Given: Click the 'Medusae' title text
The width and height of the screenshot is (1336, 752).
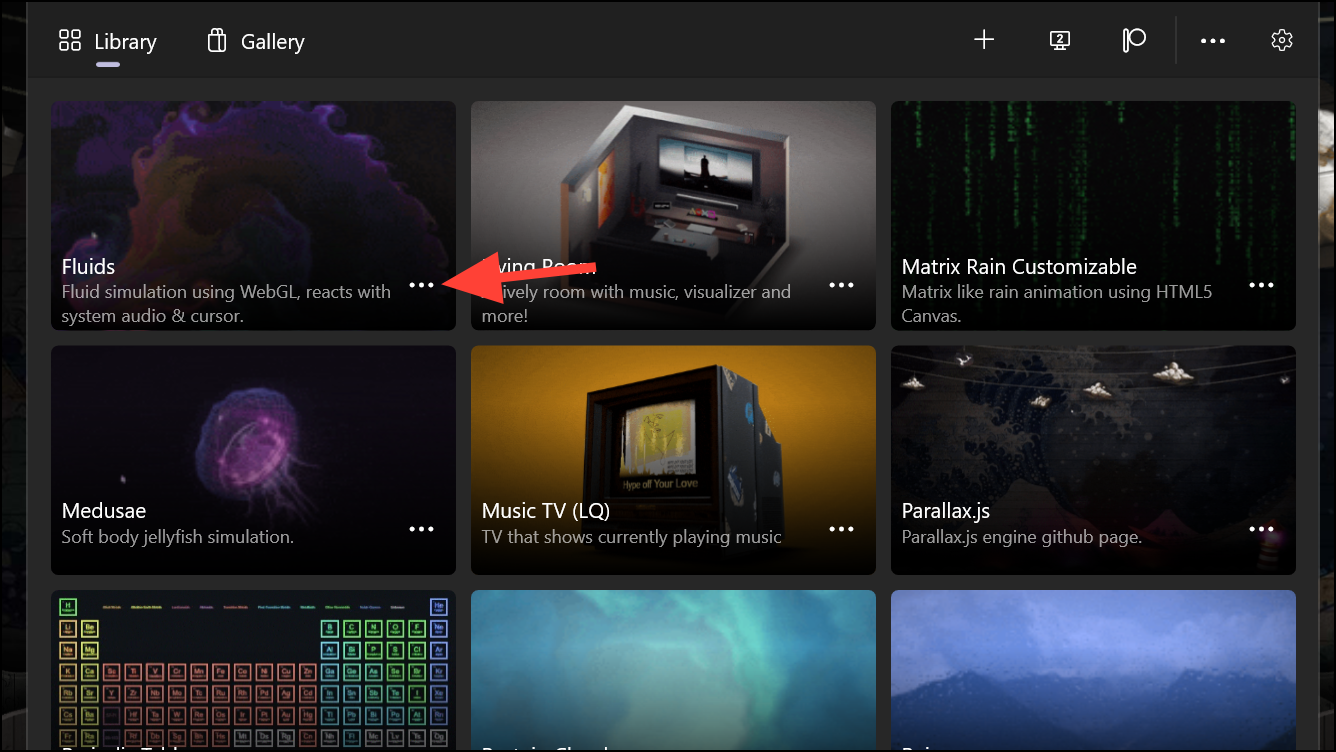Looking at the screenshot, I should coord(104,511).
